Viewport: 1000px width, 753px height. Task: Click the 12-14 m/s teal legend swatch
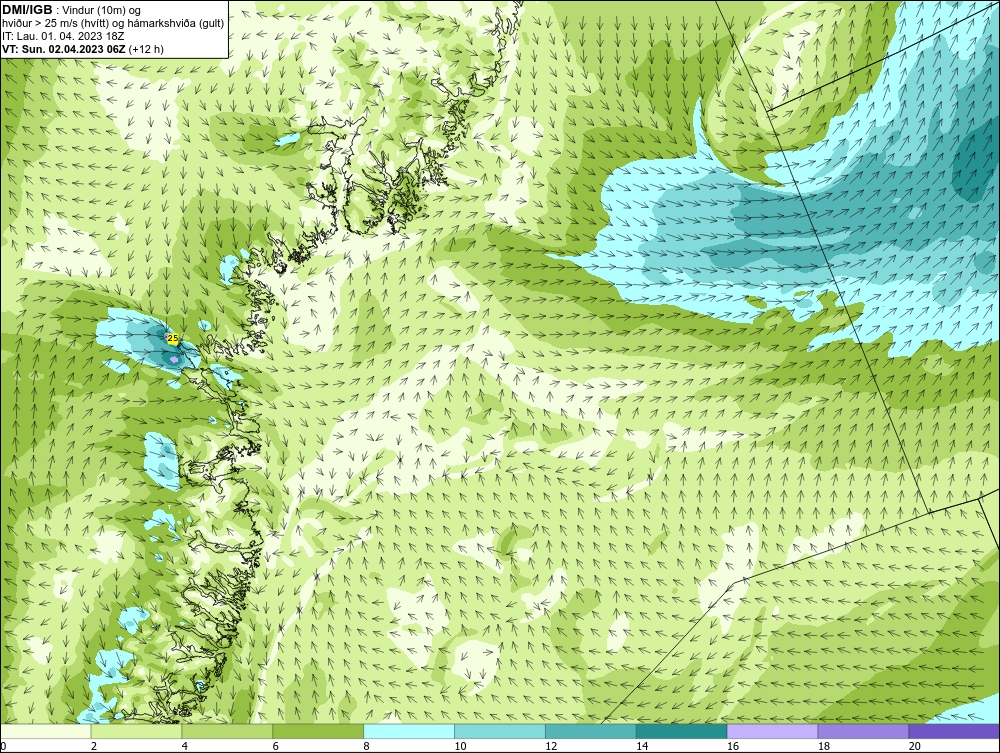click(591, 731)
